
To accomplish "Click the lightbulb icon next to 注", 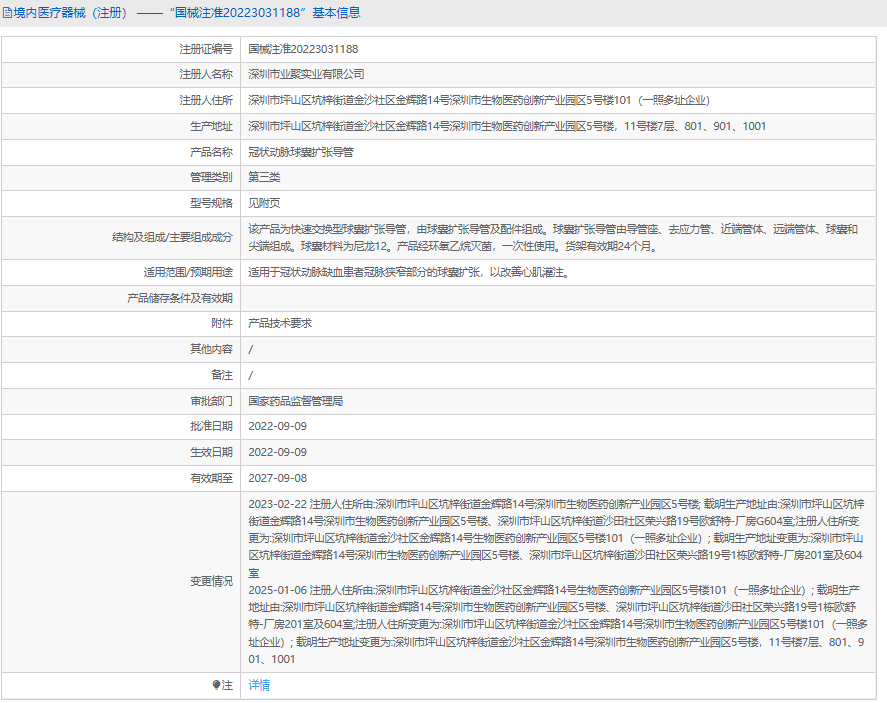I will tap(216, 685).
